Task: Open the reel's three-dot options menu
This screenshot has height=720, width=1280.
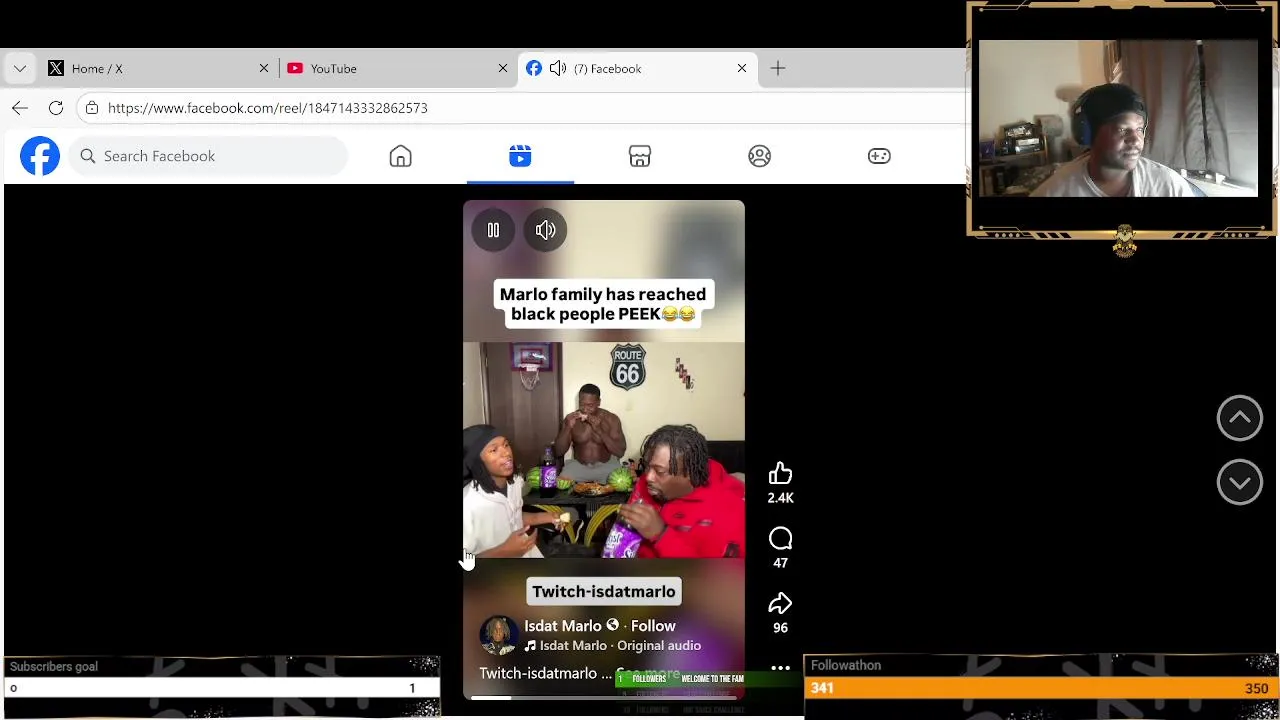Action: point(780,668)
